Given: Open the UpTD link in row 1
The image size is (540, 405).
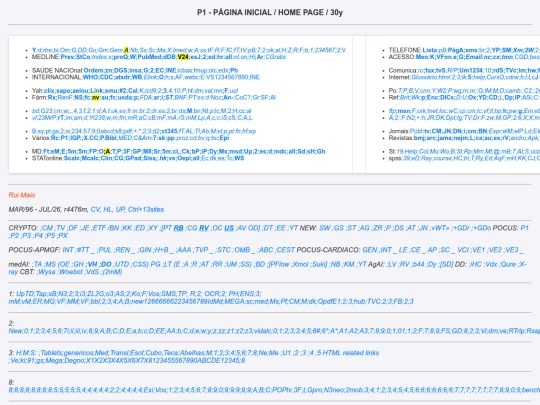Looking at the screenshot, I should [x=25, y=294].
